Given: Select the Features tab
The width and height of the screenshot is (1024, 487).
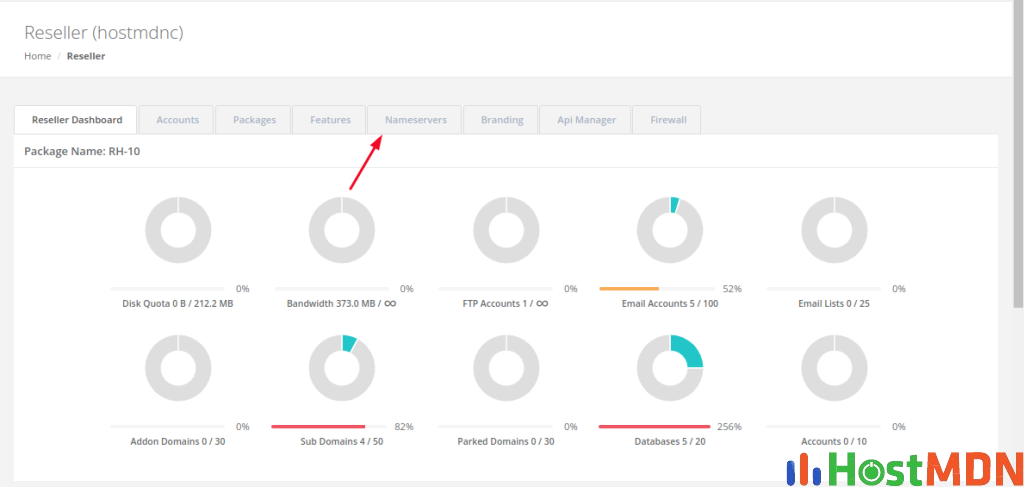Looking at the screenshot, I should pos(330,120).
